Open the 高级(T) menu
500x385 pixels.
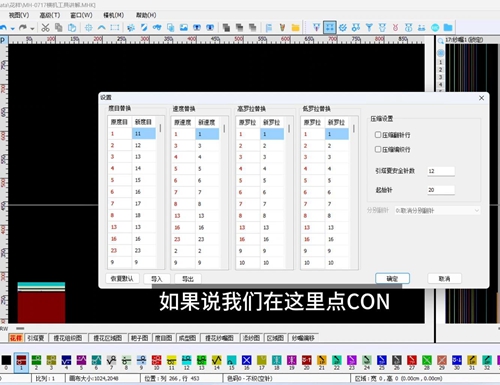tap(50, 15)
